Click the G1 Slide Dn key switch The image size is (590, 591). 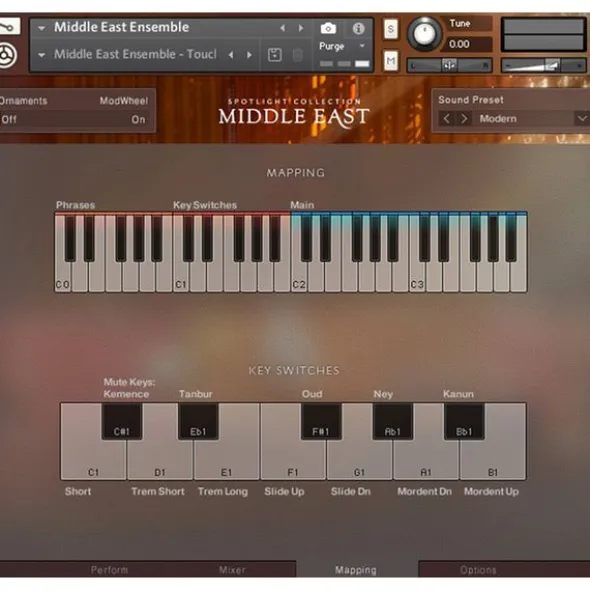[359, 460]
